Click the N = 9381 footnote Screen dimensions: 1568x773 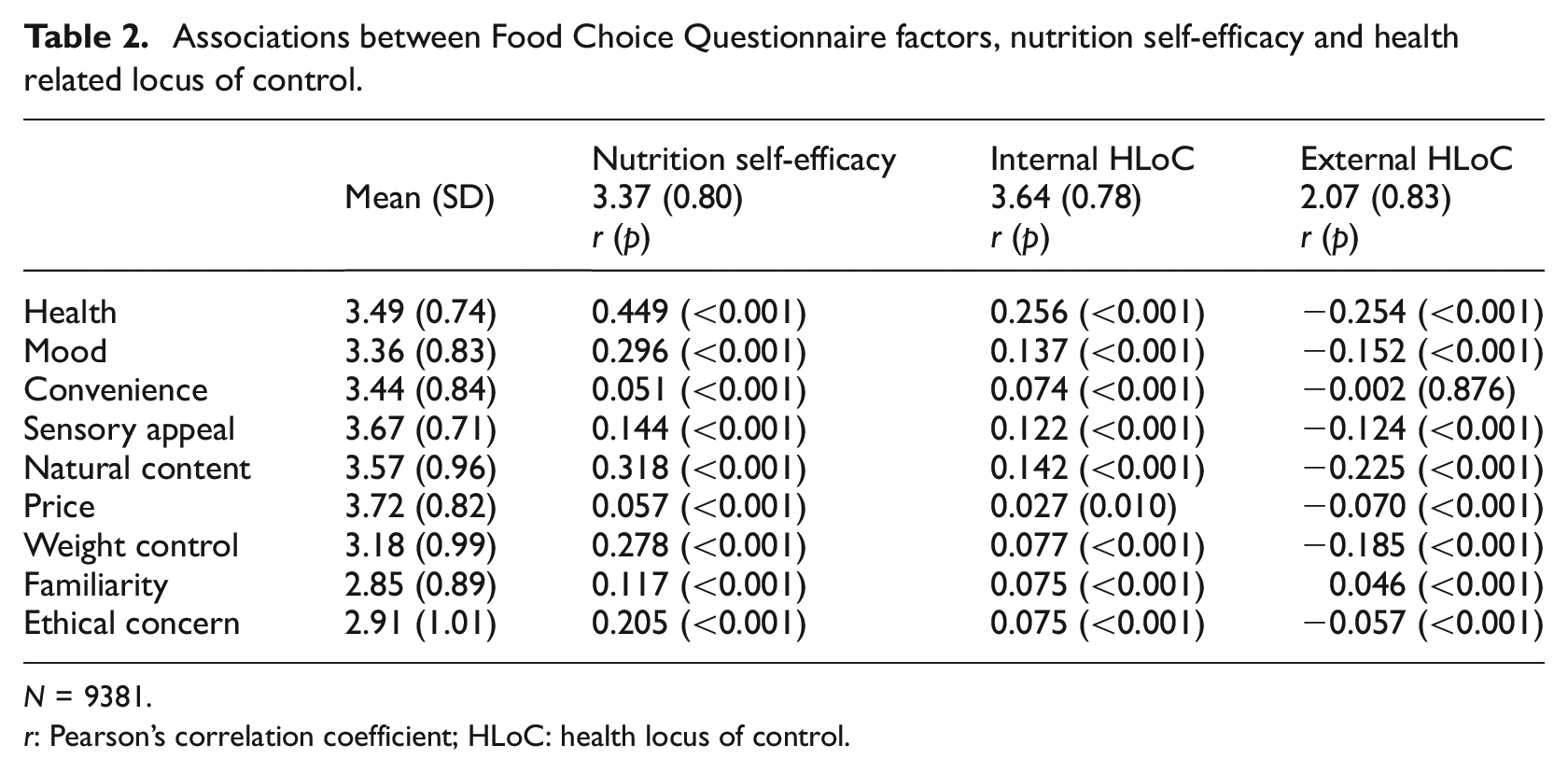point(87,696)
